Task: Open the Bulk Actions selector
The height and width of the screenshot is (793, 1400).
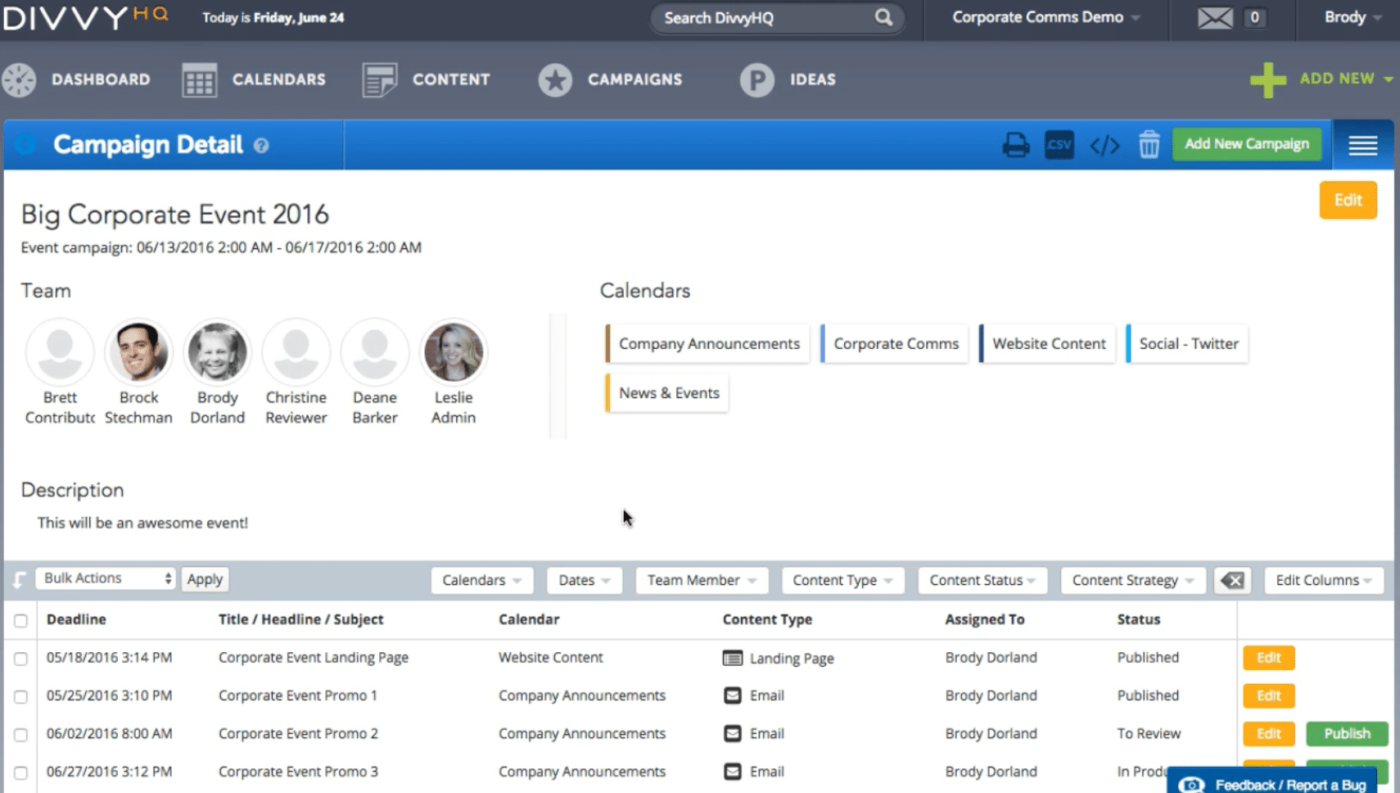Action: (105, 578)
